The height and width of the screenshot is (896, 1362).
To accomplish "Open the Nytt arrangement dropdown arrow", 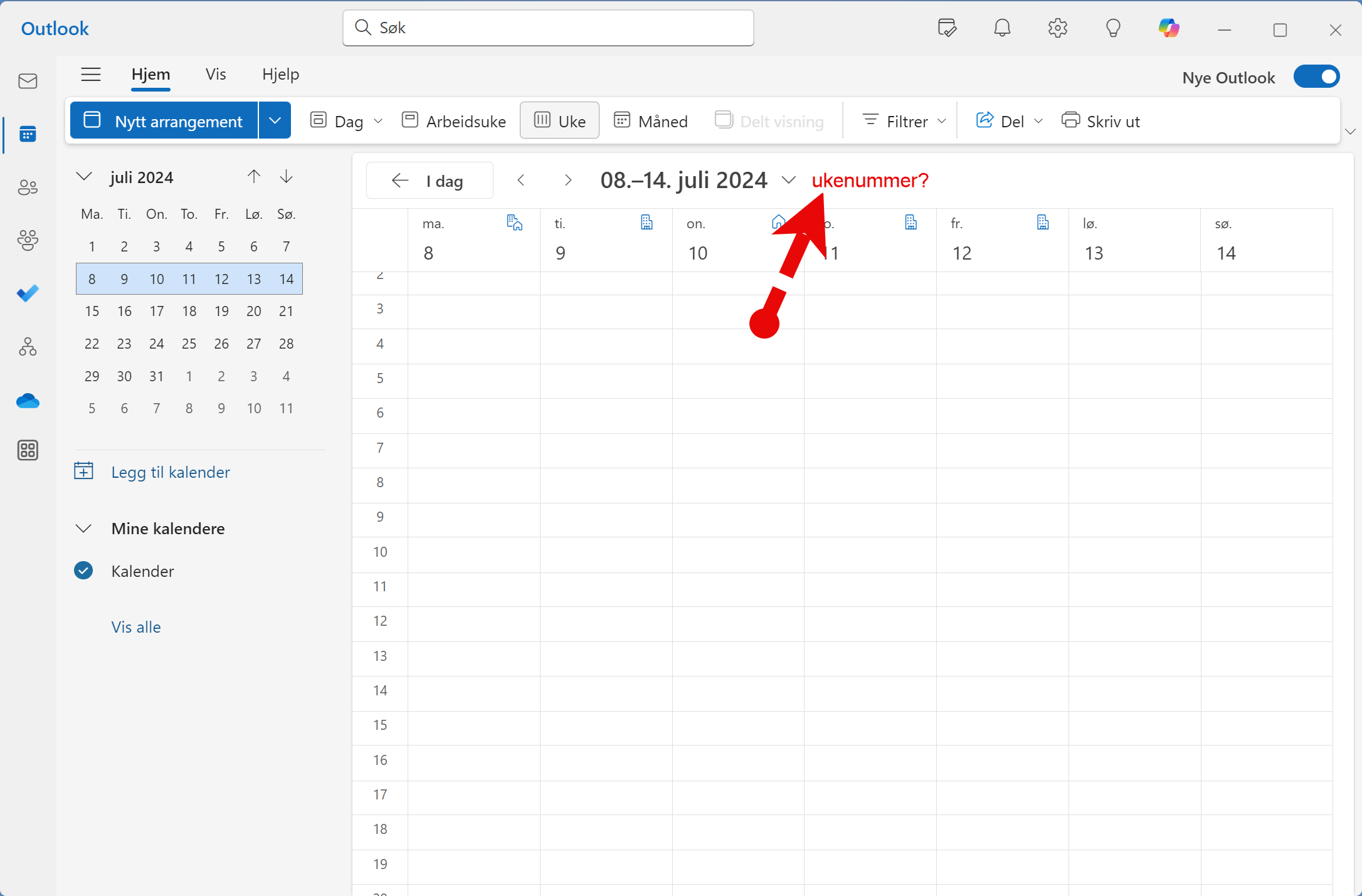I will (275, 120).
